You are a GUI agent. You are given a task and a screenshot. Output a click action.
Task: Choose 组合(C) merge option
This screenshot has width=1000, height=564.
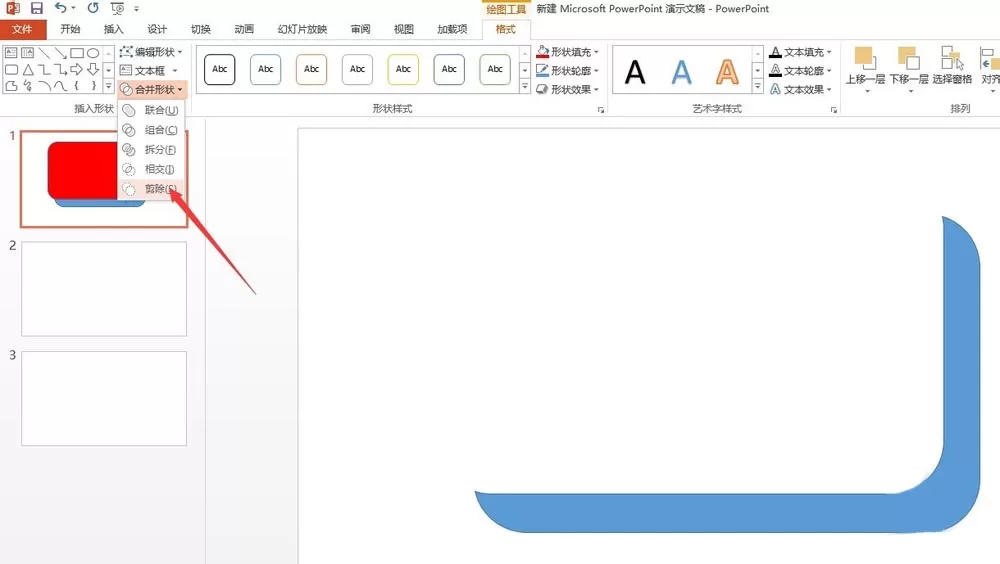(x=151, y=130)
